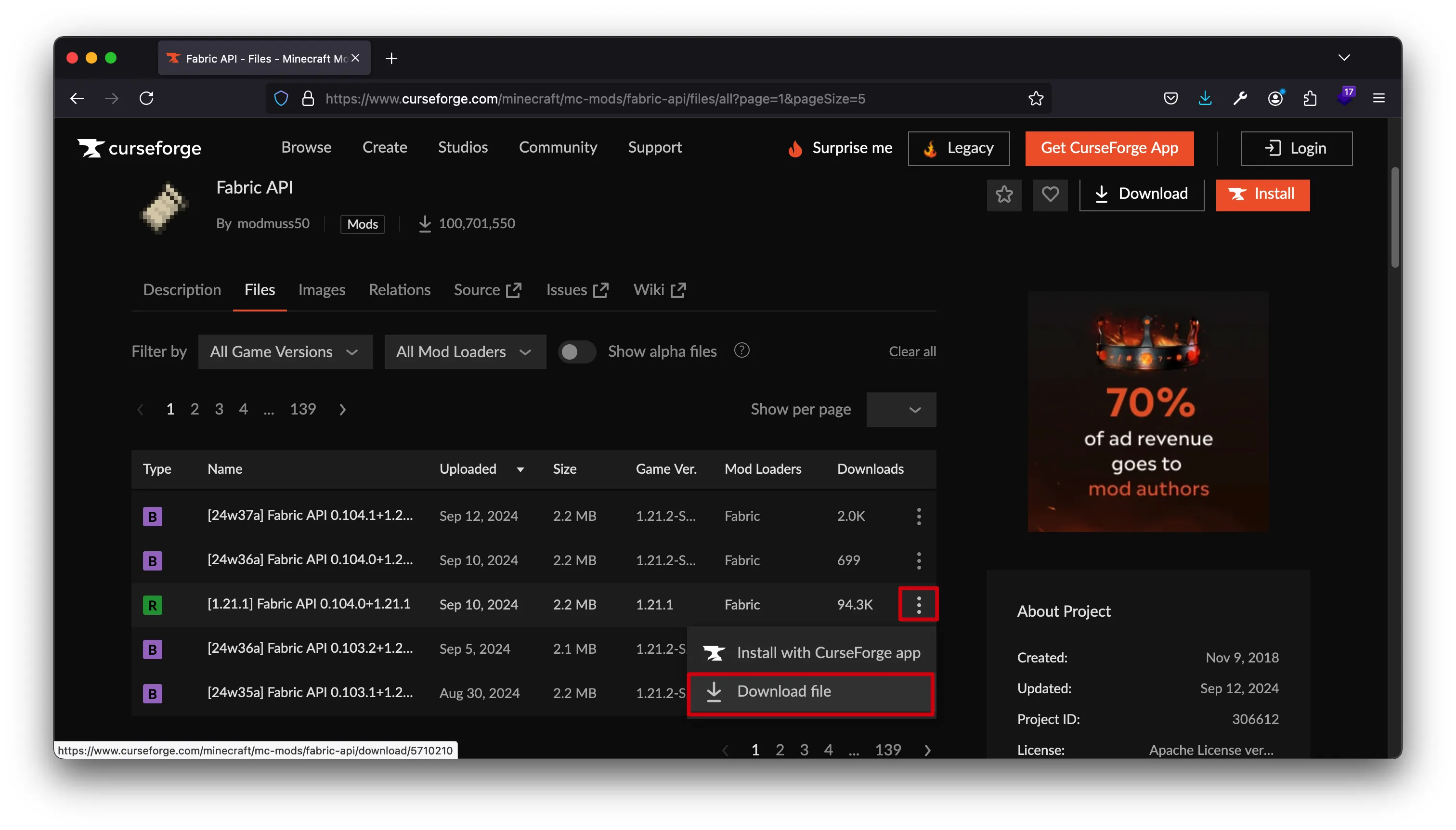
Task: Click help icon next to Show alpha files
Action: (741, 350)
